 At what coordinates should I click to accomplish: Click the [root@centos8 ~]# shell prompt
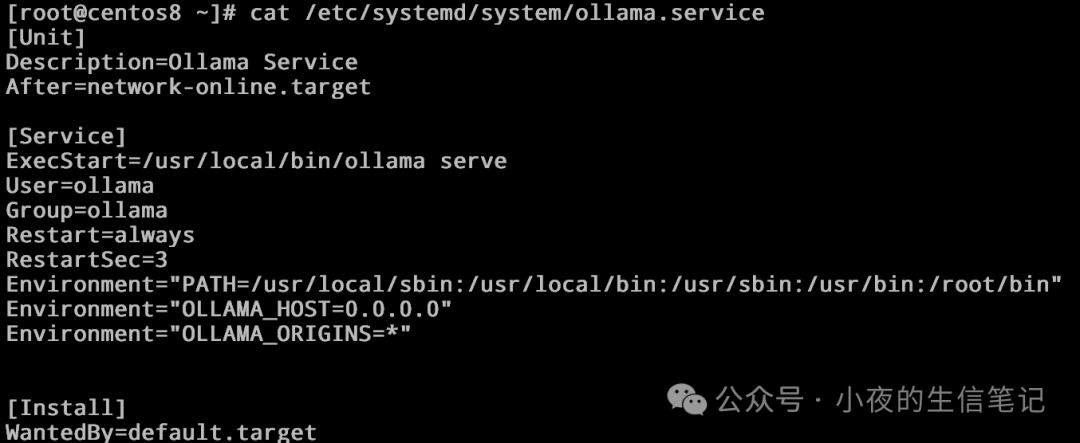[x=122, y=12]
